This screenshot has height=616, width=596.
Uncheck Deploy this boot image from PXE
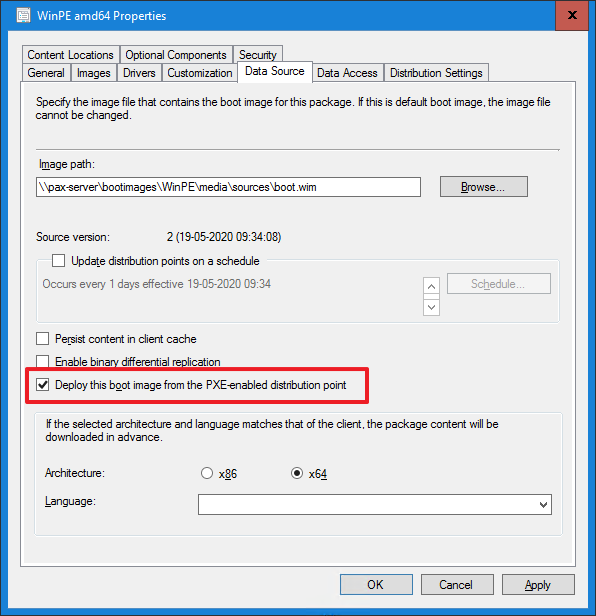point(42,385)
